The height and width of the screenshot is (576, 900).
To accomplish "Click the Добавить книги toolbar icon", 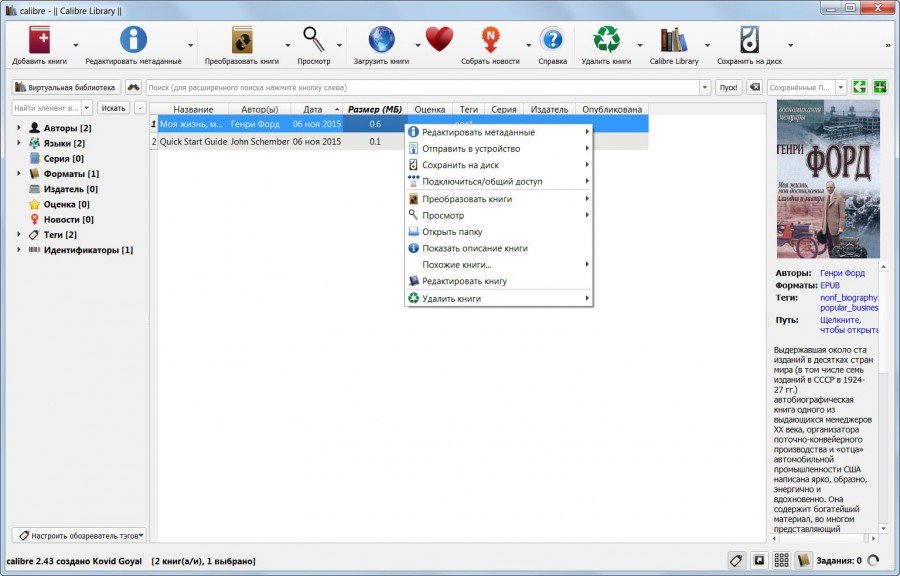I will pyautogui.click(x=40, y=41).
